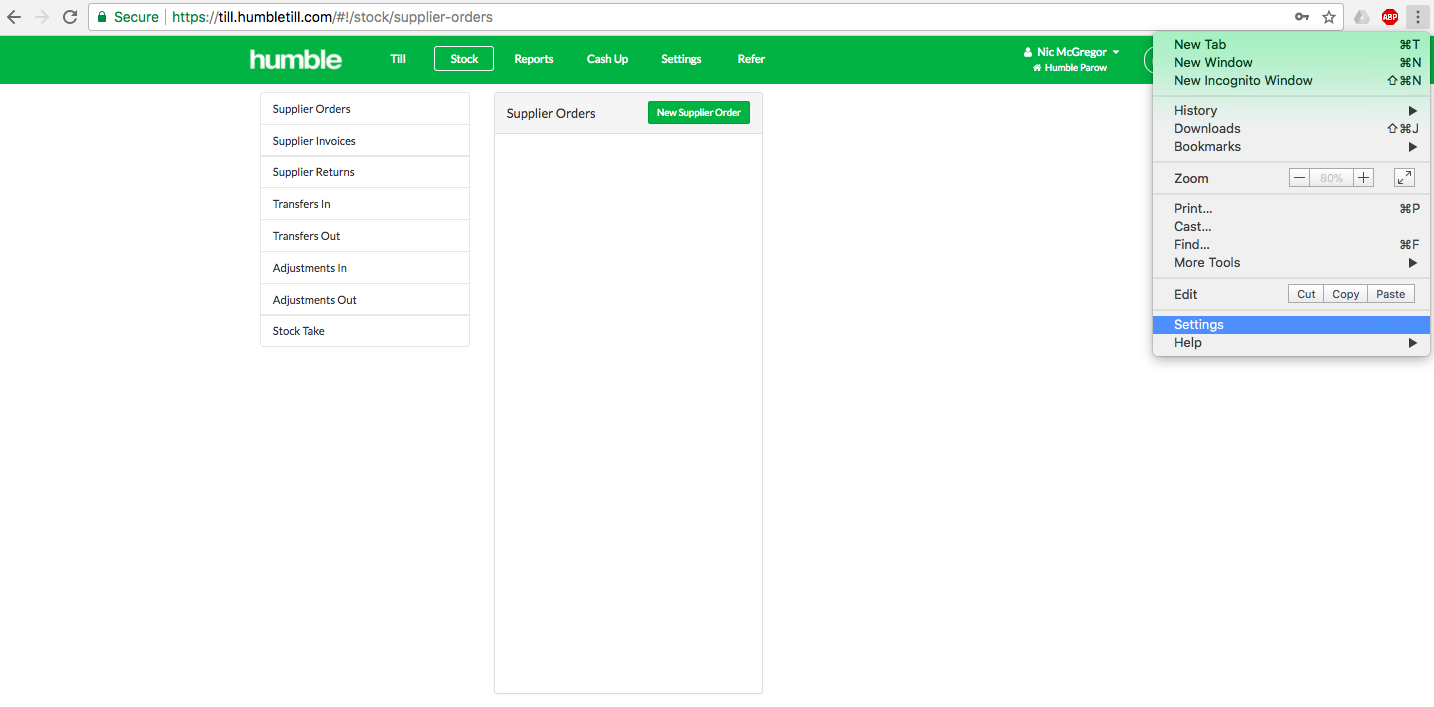Expand the More Tools submenu

click(1291, 262)
